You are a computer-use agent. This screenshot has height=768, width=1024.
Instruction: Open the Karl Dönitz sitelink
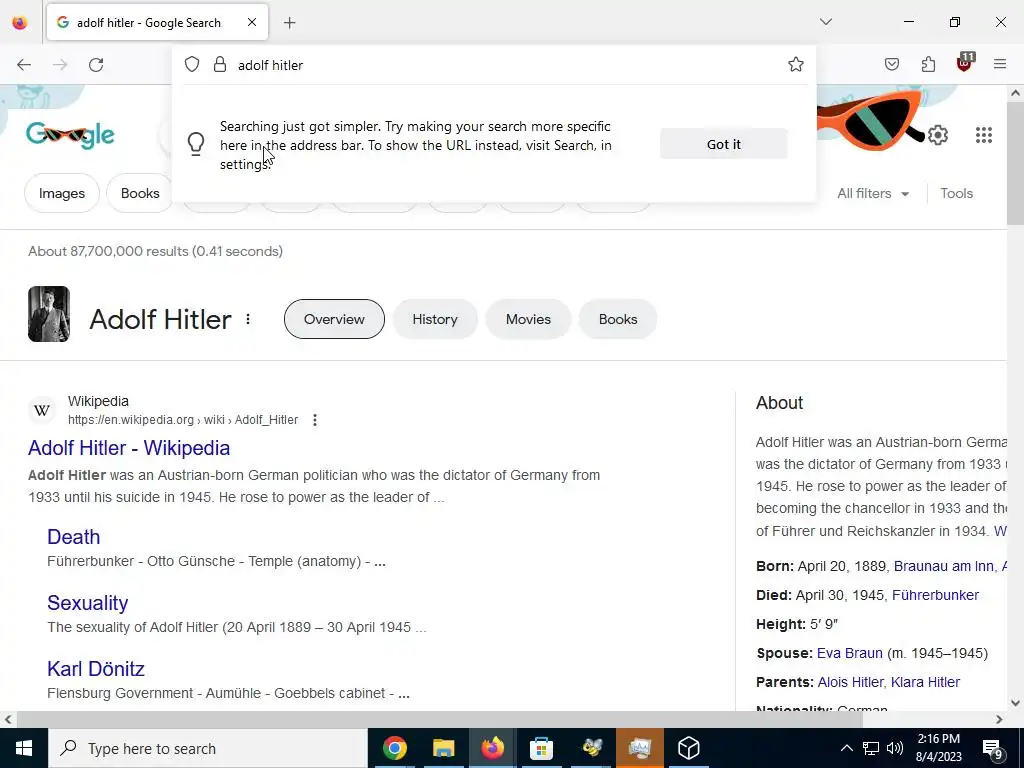96,669
